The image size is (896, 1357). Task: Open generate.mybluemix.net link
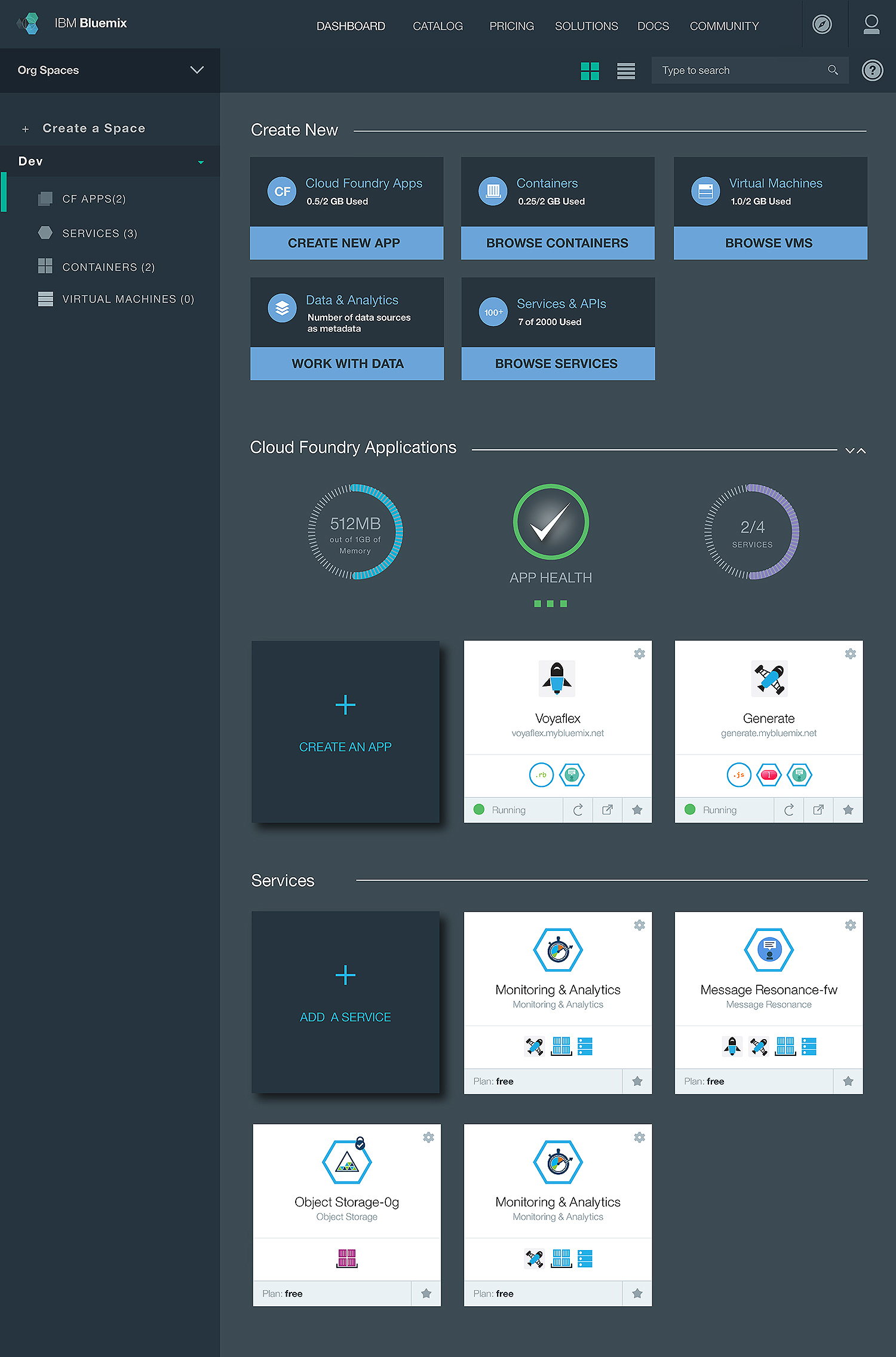pos(769,733)
